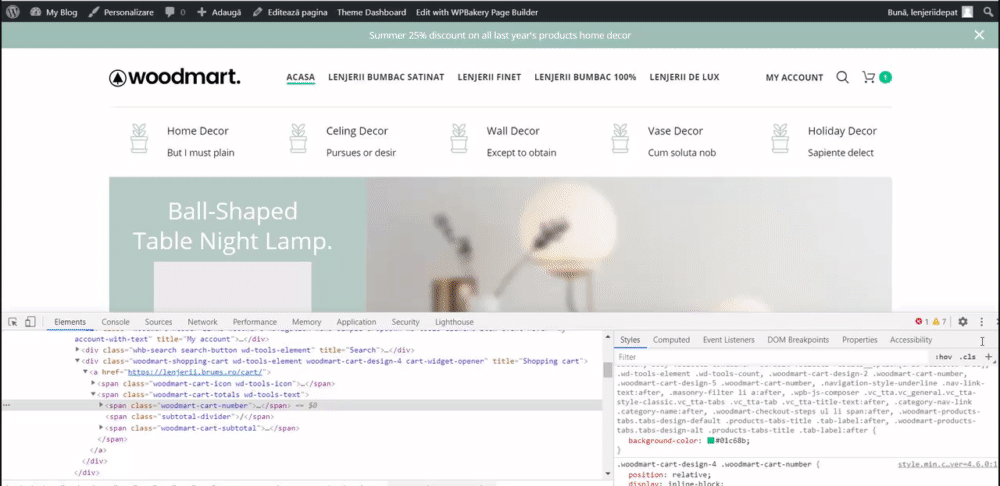The width and height of the screenshot is (1000, 486).
Task: Click the green cart count badge
Action: [885, 77]
